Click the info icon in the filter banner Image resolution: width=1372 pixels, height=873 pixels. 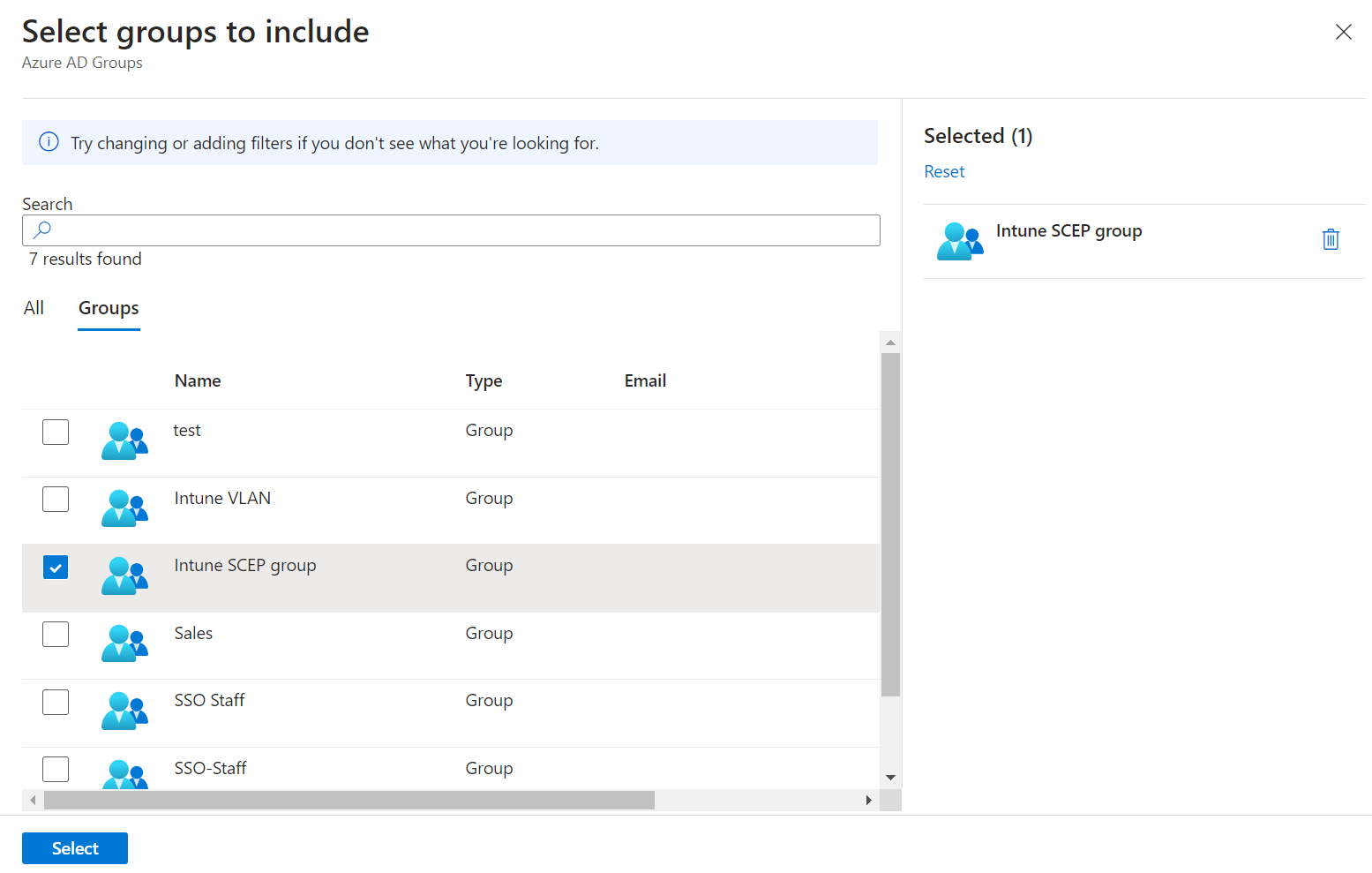tap(49, 142)
